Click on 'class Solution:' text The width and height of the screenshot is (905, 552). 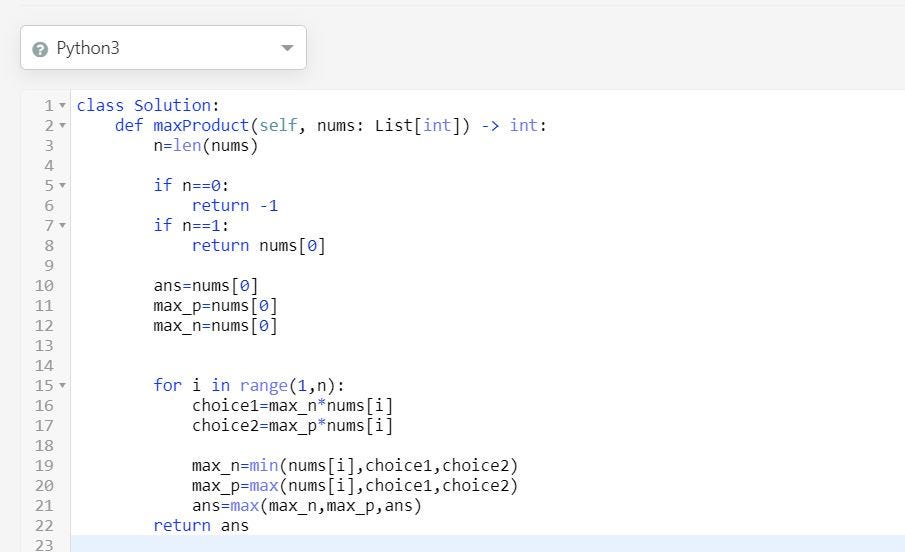(148, 106)
